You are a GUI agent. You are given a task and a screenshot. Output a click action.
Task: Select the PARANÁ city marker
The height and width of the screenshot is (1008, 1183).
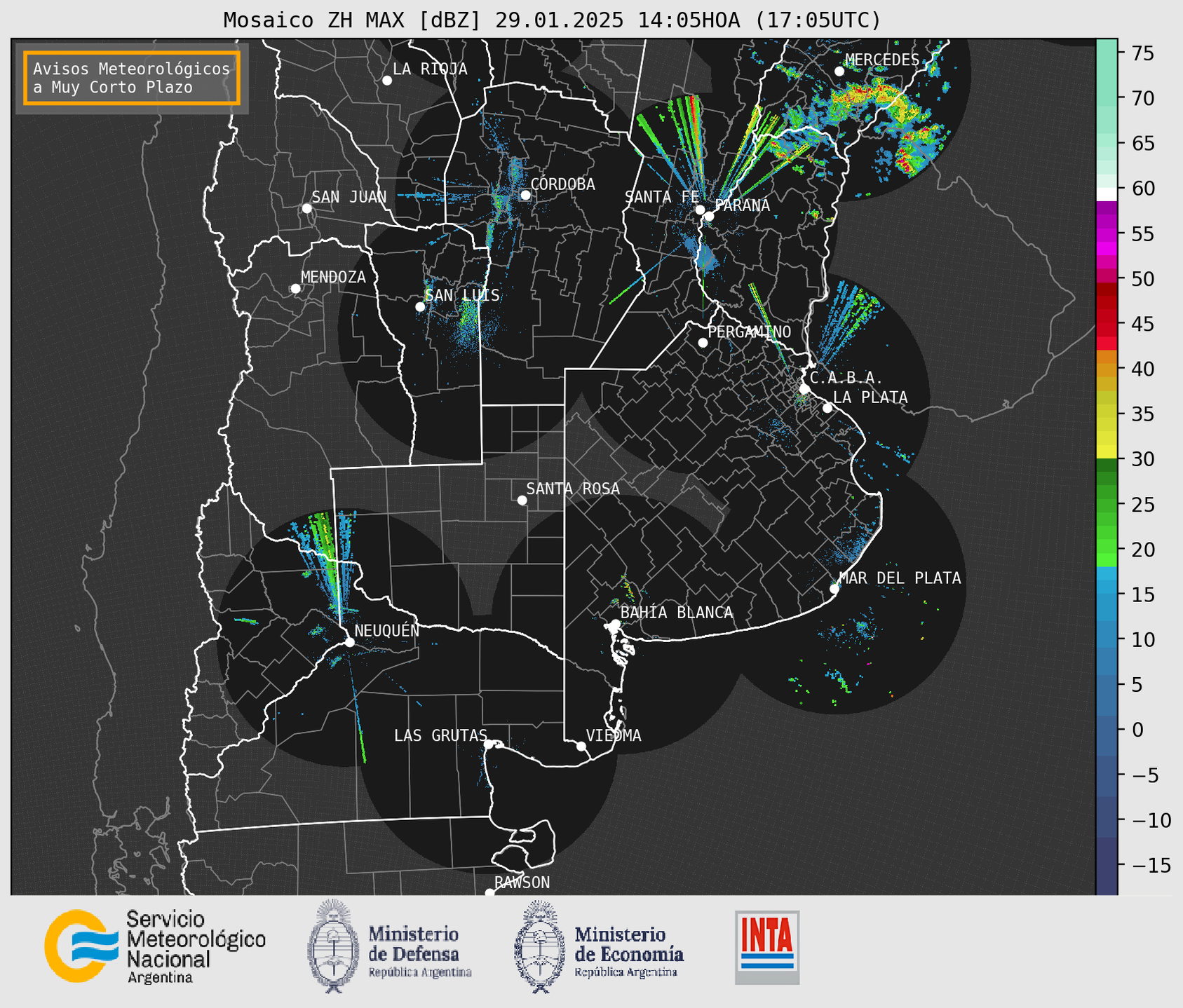[709, 216]
